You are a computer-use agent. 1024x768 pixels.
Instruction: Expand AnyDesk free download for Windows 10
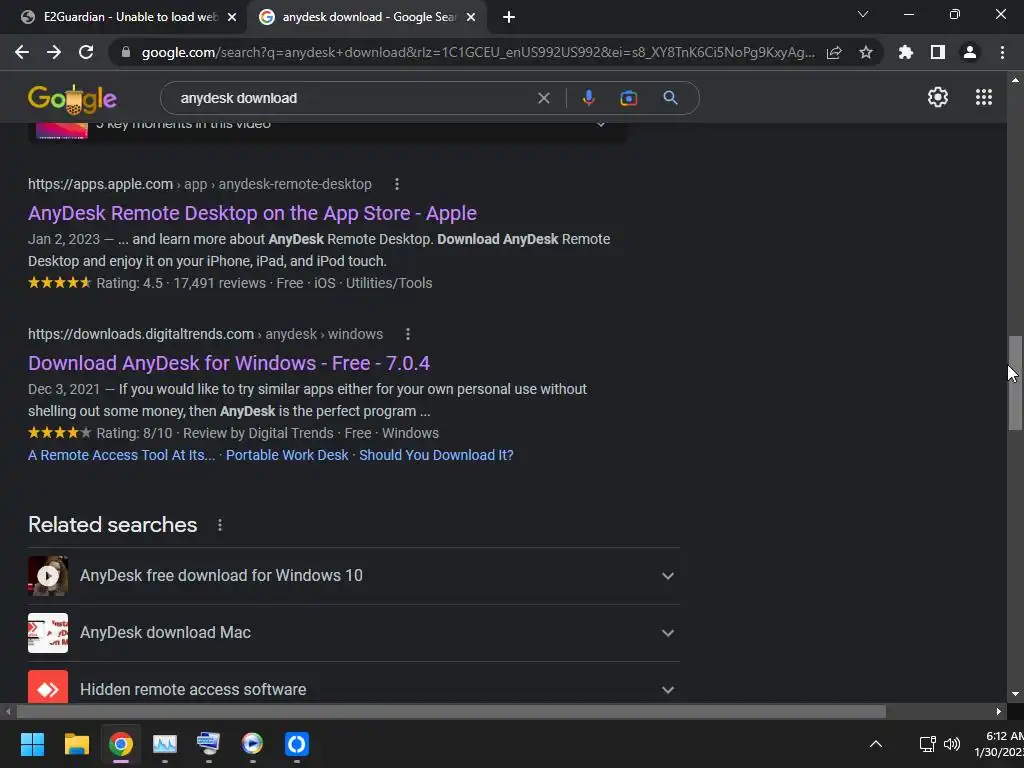click(354, 575)
